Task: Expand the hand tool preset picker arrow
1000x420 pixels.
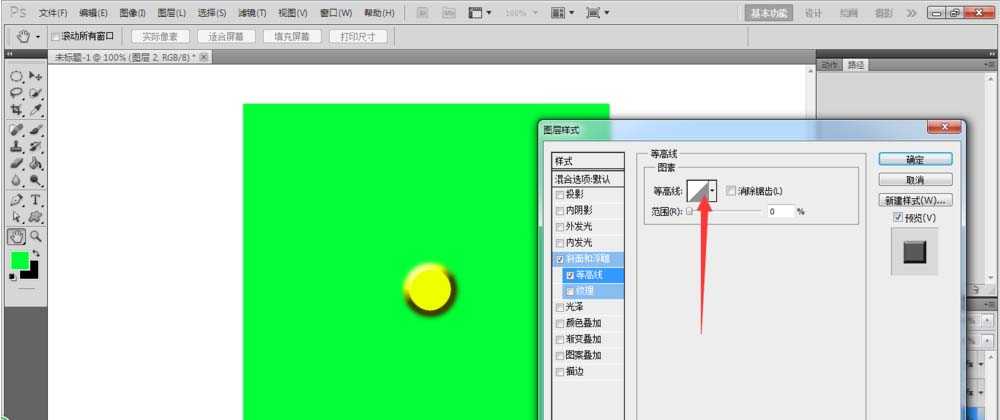Action: [38, 36]
